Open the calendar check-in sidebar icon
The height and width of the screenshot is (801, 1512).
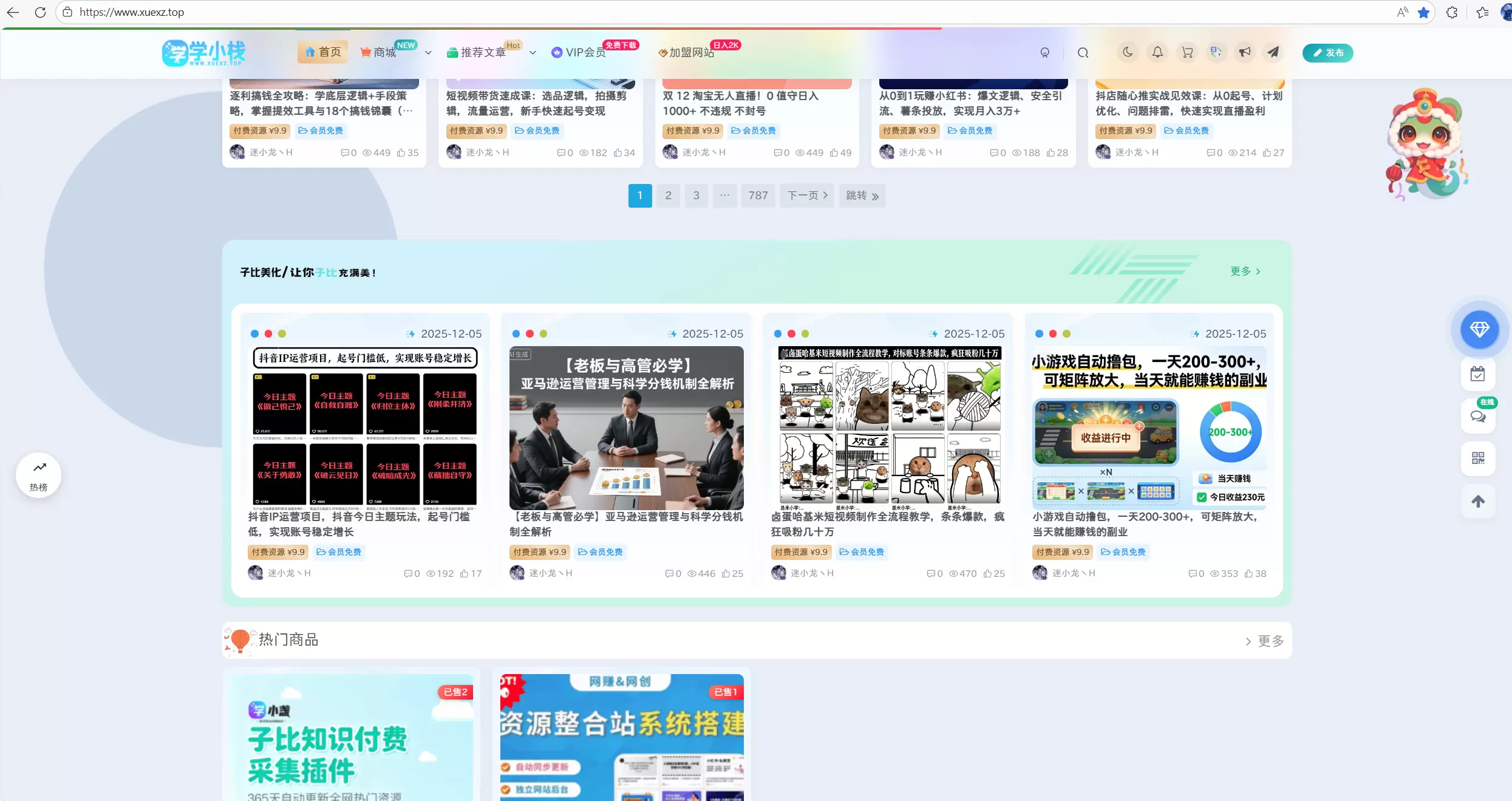point(1478,374)
